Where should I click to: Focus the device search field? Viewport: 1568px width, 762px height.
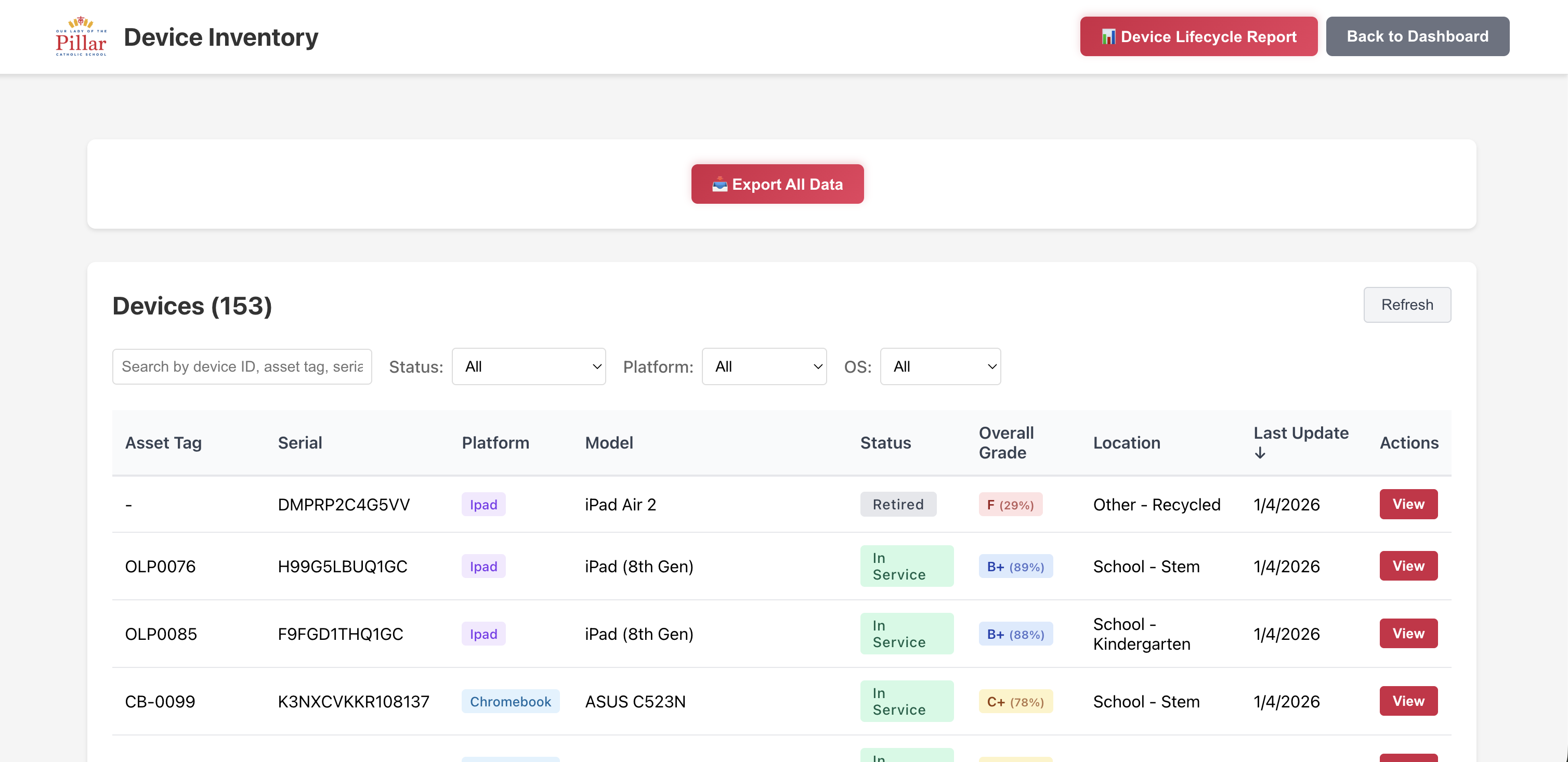242,366
